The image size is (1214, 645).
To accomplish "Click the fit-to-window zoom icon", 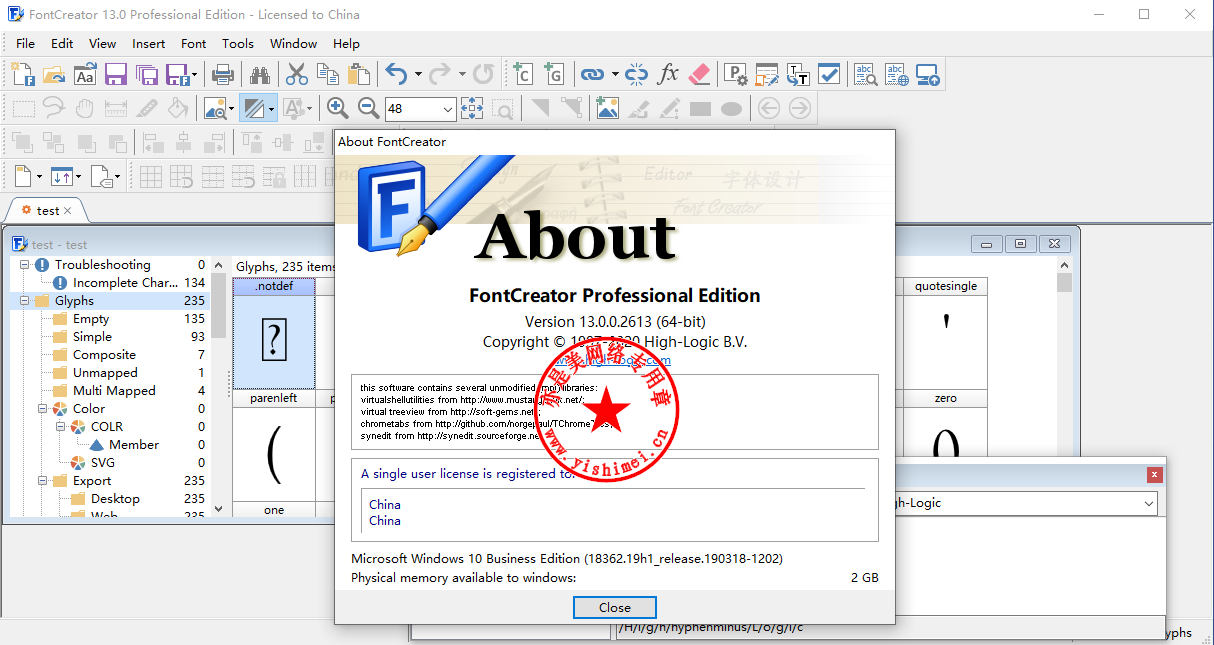I will tap(472, 108).
